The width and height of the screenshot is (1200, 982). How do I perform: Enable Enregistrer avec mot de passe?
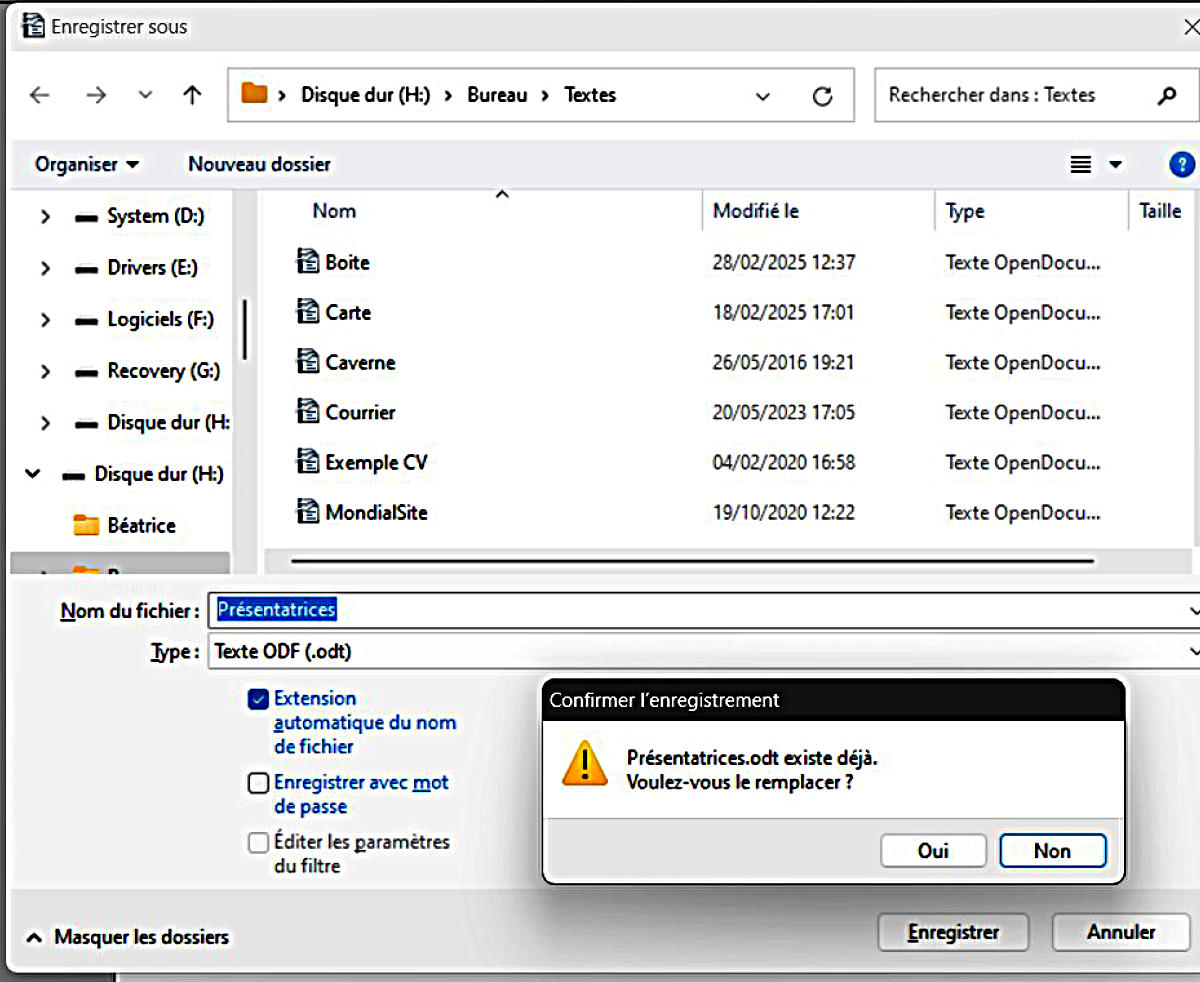[x=258, y=783]
